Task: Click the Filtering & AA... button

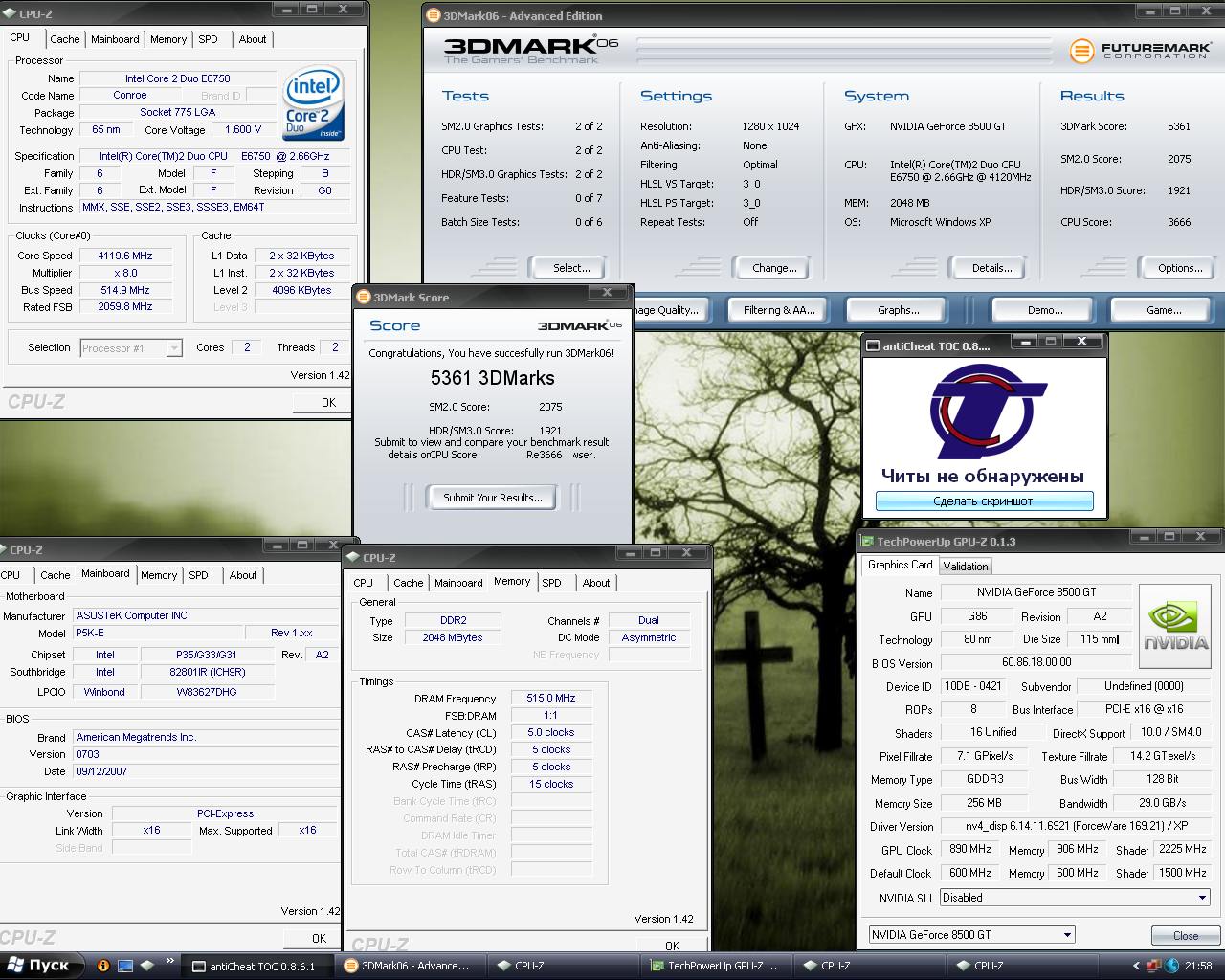Action: (778, 310)
